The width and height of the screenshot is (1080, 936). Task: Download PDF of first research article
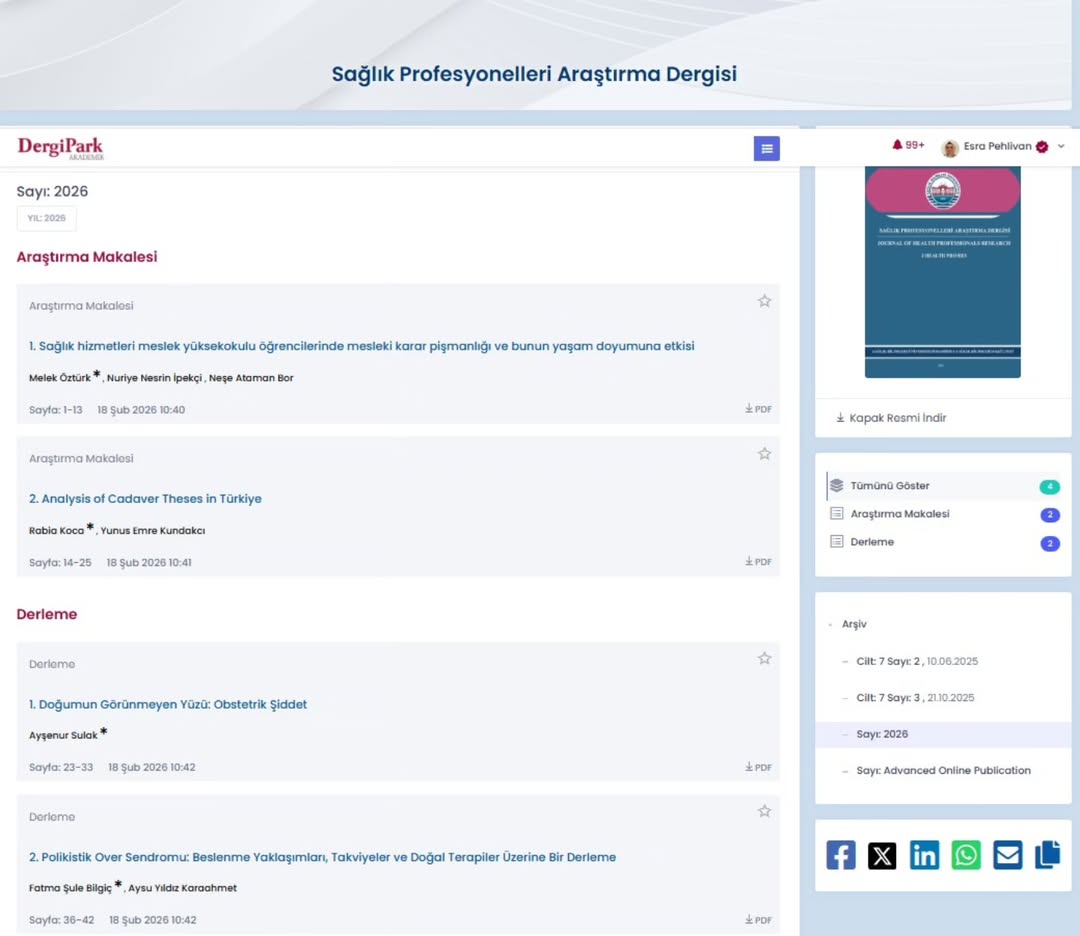[758, 409]
